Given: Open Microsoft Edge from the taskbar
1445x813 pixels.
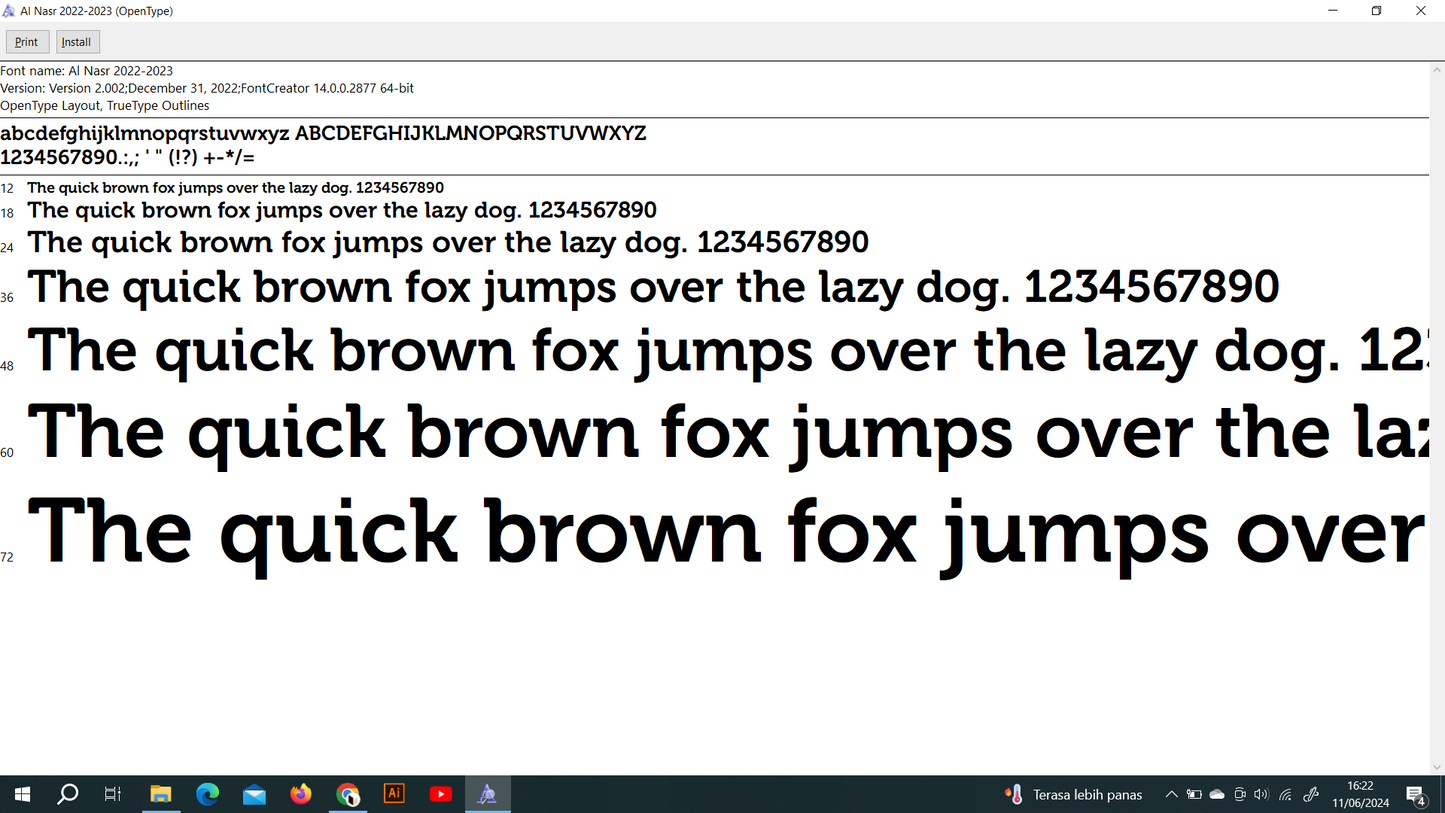Looking at the screenshot, I should tap(207, 795).
